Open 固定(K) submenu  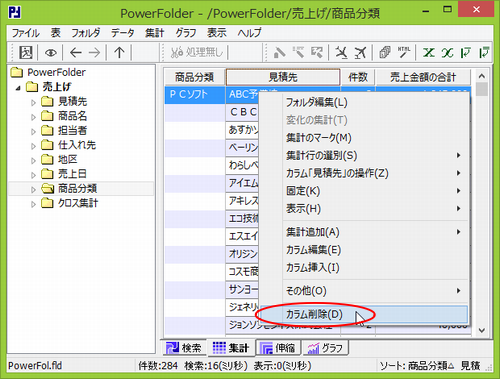[364, 191]
